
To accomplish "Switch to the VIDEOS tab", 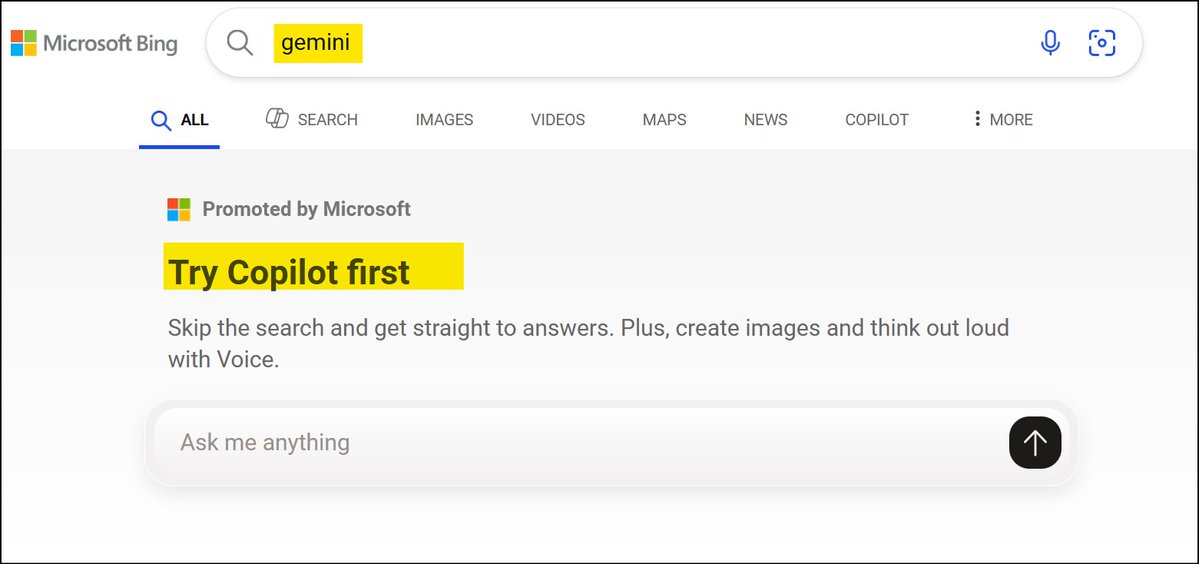I will (557, 120).
